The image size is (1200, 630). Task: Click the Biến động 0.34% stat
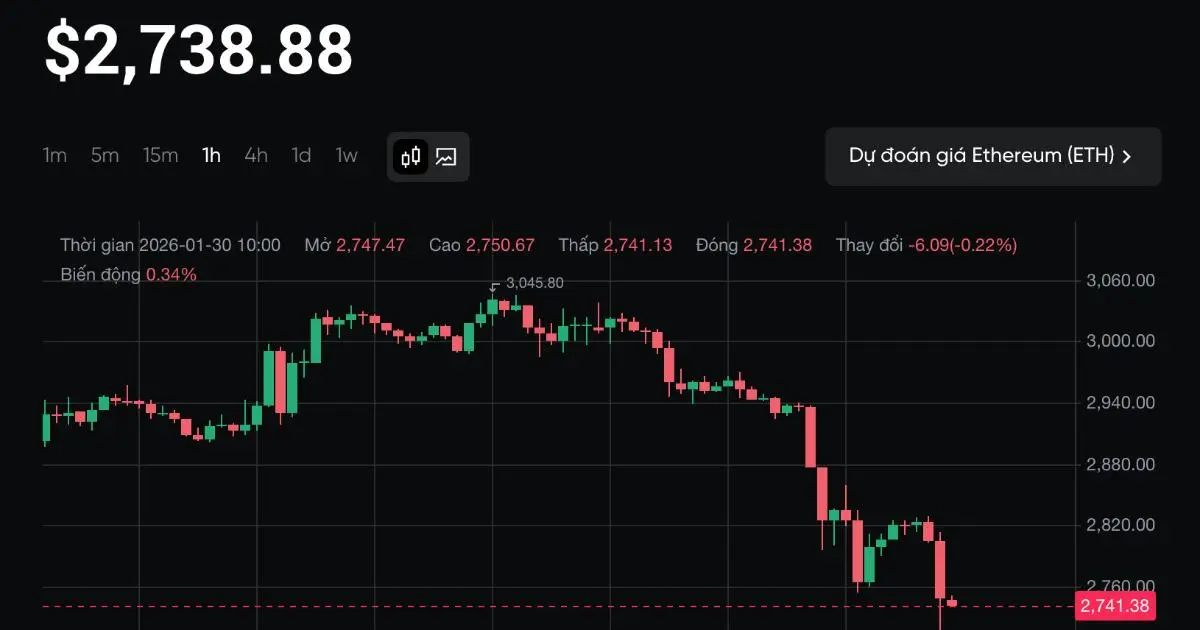click(x=128, y=274)
